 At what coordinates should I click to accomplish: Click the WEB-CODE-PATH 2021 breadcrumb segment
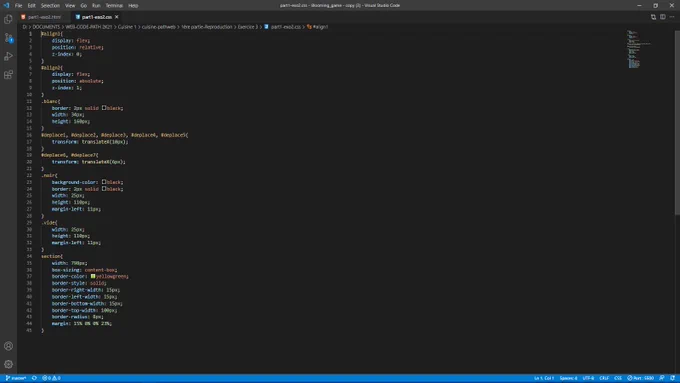pyautogui.click(x=88, y=27)
